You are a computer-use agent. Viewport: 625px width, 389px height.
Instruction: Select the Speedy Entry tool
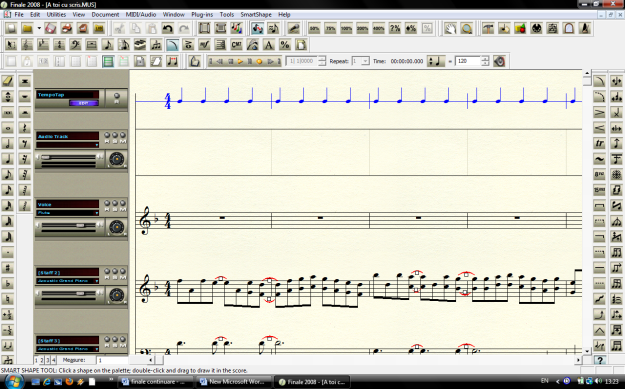124,45
